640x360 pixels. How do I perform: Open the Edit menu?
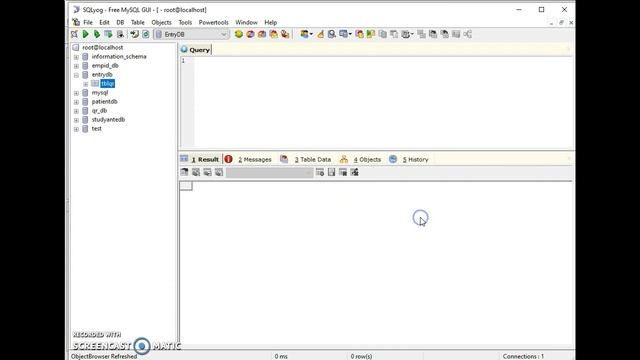tap(104, 22)
